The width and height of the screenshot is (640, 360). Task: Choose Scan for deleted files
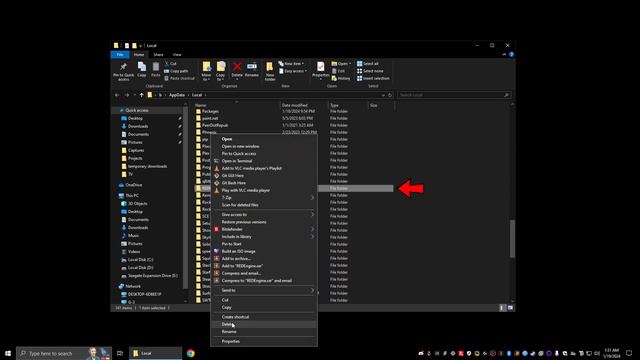pyautogui.click(x=264, y=205)
